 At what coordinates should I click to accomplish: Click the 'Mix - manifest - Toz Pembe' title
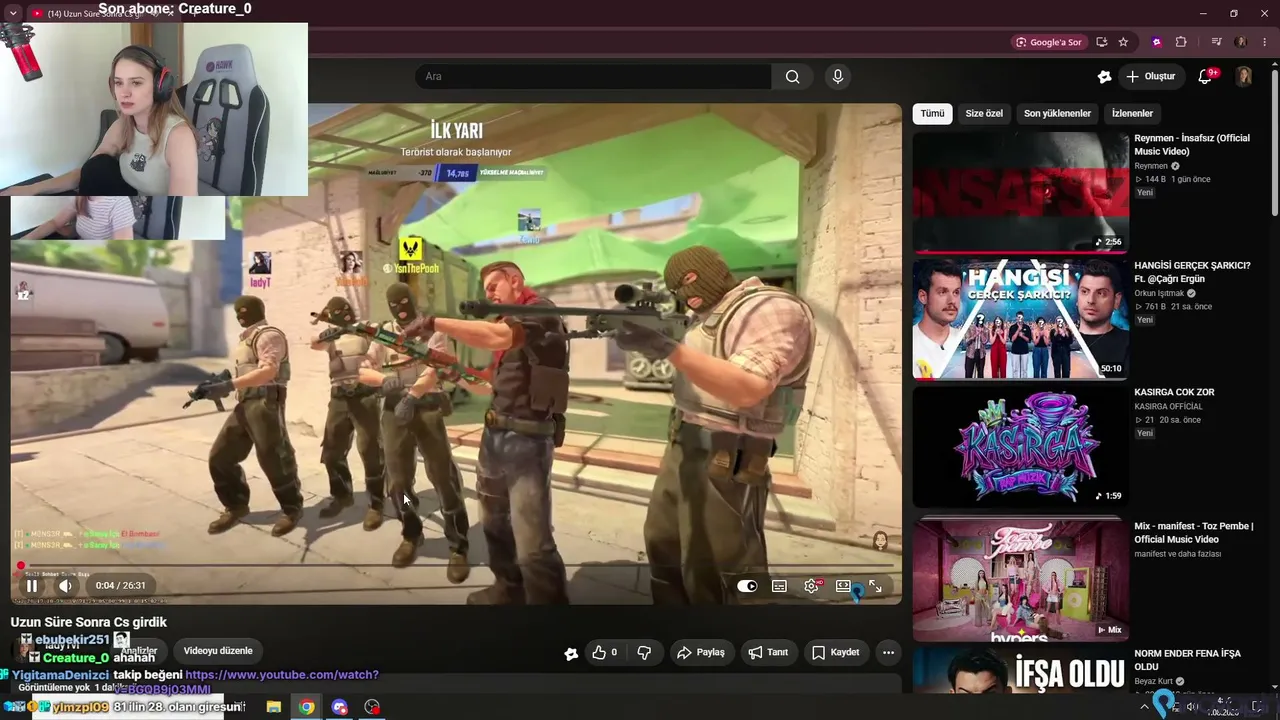point(1194,533)
